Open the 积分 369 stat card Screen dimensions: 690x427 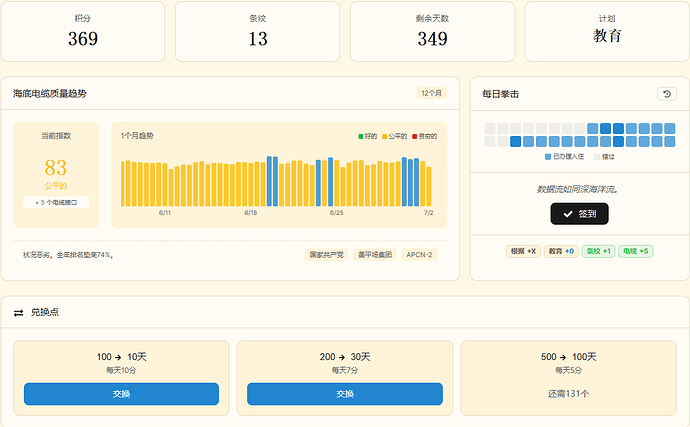click(x=83, y=32)
